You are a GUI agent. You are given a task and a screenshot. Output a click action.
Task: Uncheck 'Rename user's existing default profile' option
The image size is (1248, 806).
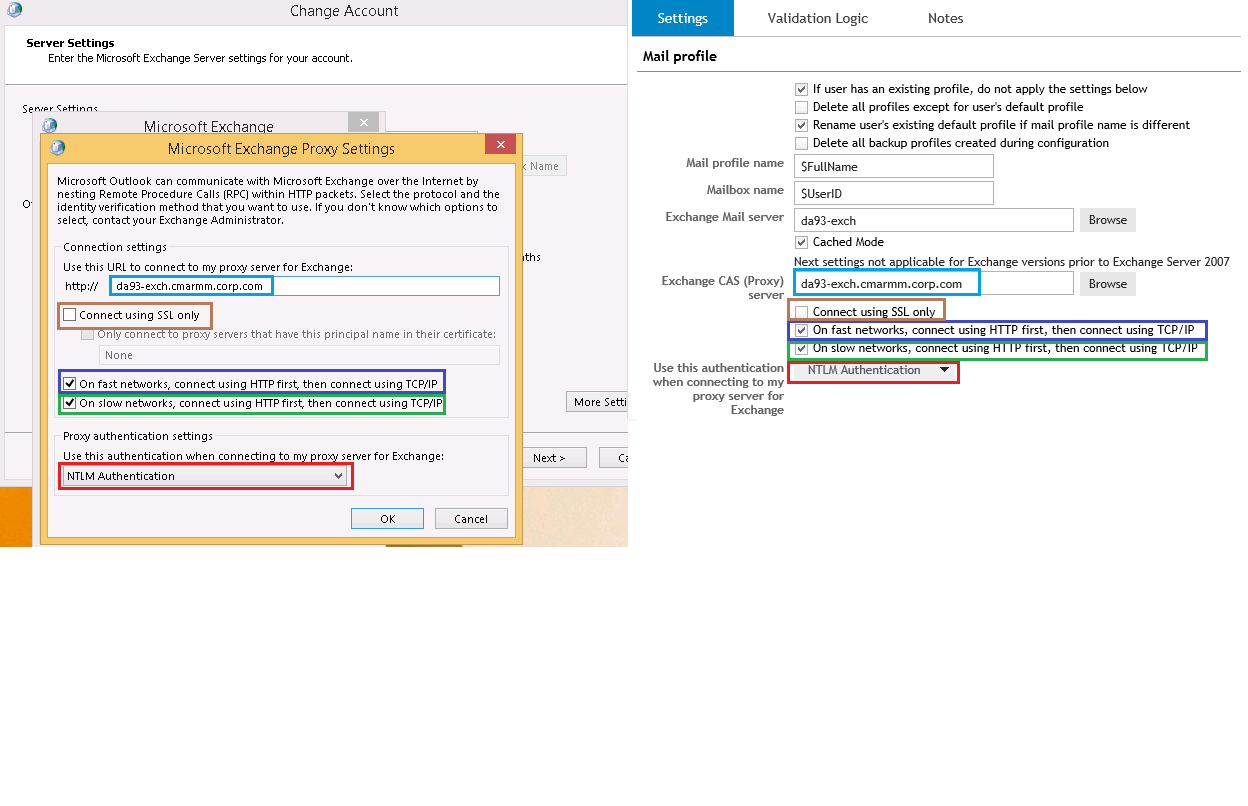tap(801, 125)
